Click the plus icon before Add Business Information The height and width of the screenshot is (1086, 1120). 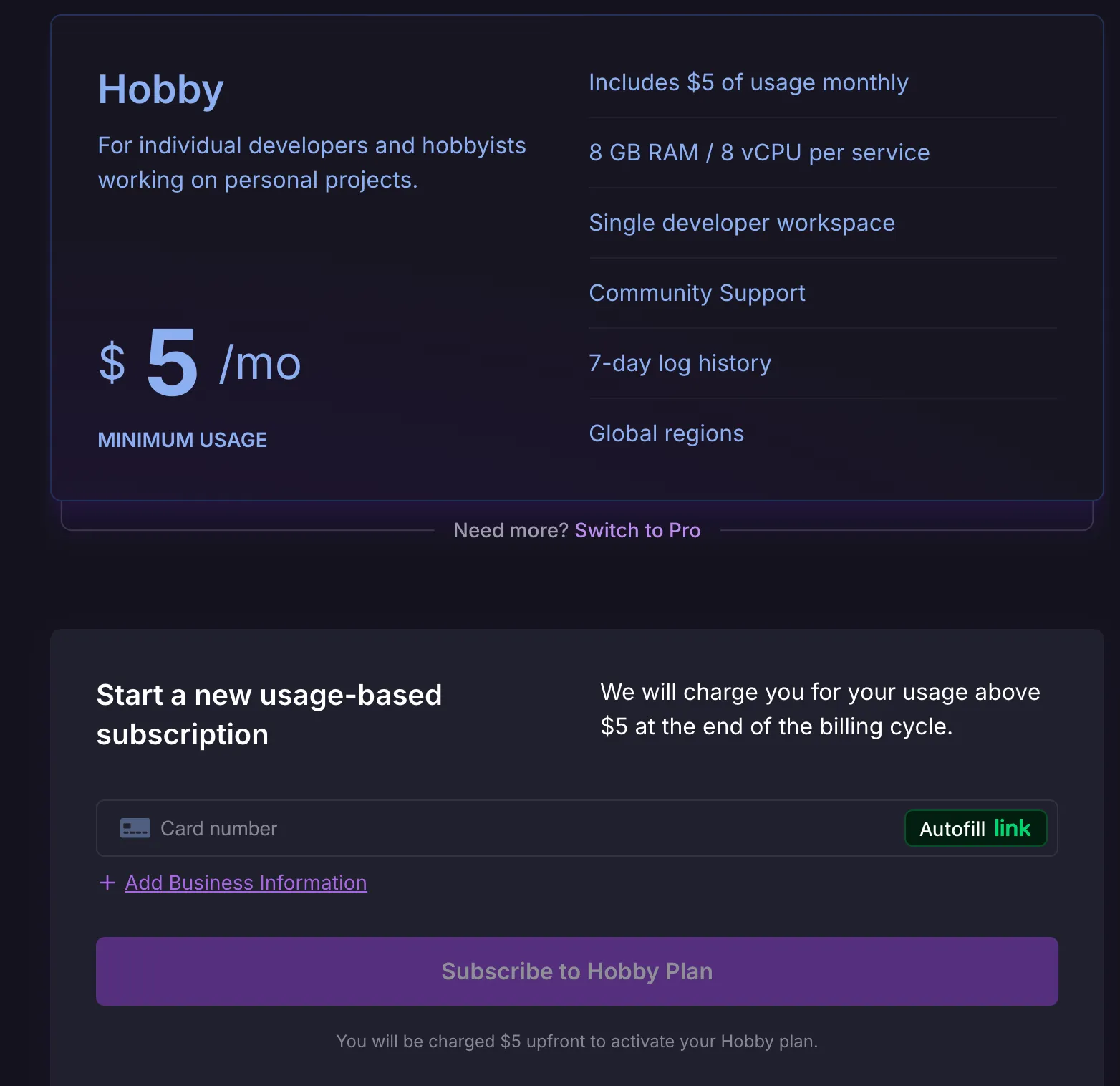click(x=106, y=883)
